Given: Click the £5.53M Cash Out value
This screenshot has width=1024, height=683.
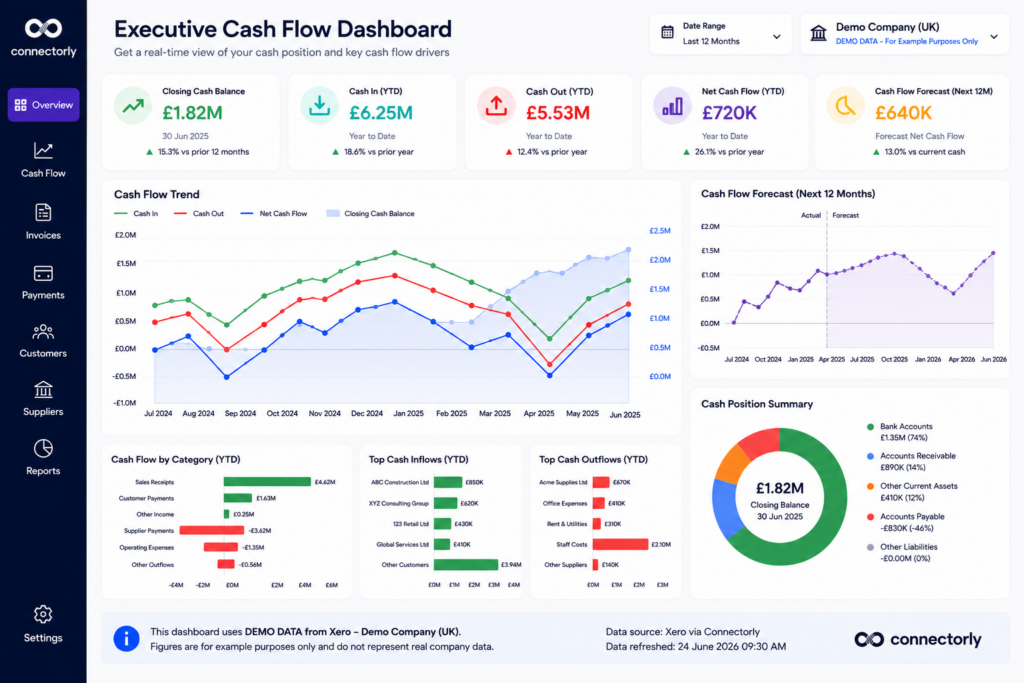Looking at the screenshot, I should coord(558,113).
